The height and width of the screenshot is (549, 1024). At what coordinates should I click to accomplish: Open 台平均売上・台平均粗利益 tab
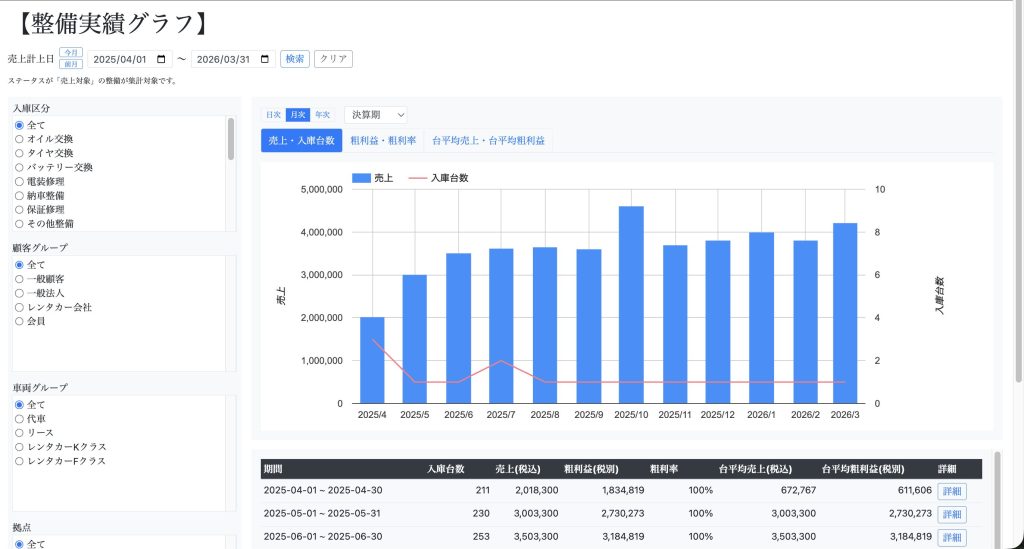(488, 141)
